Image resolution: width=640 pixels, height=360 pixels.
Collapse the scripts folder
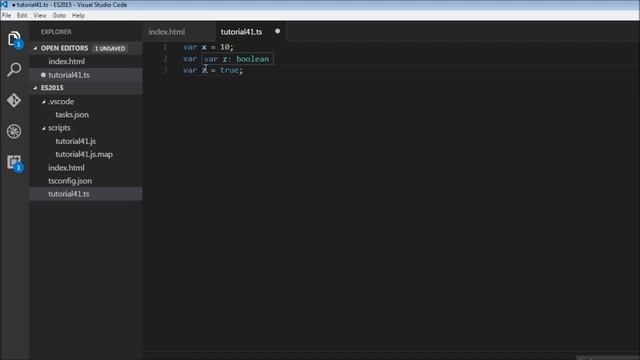pyautogui.click(x=44, y=128)
